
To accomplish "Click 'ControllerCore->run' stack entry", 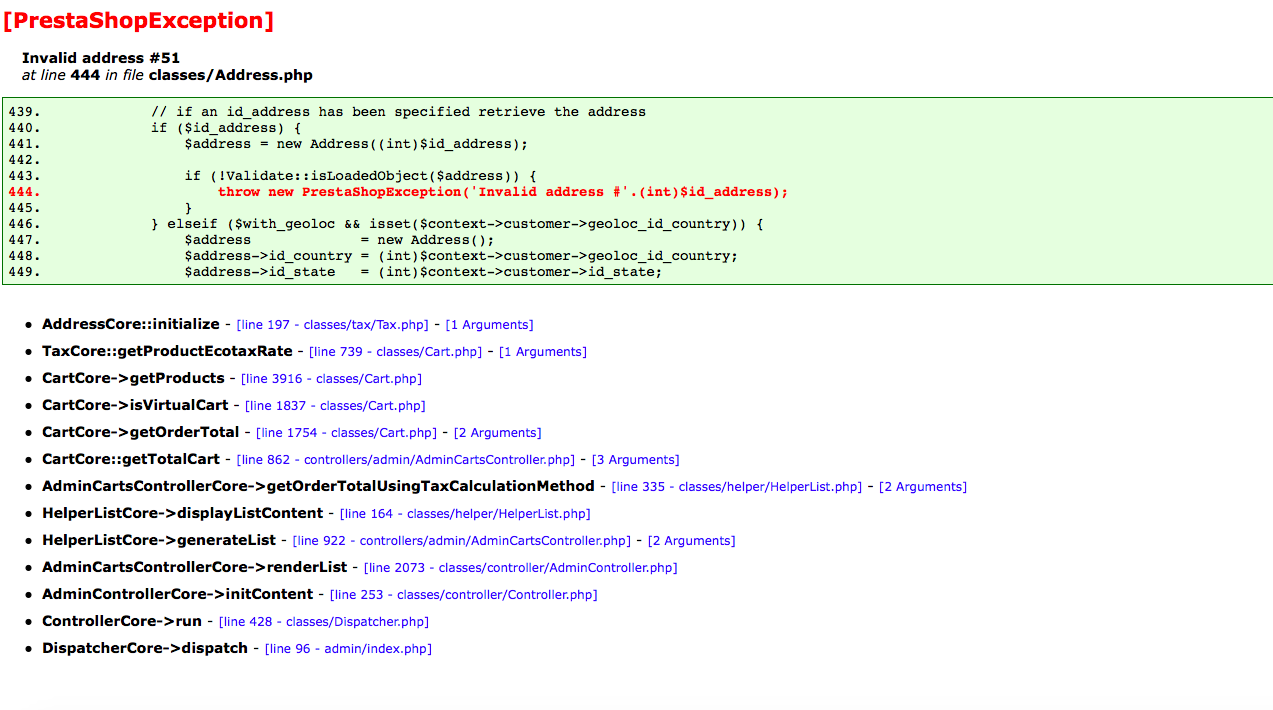I will [122, 621].
